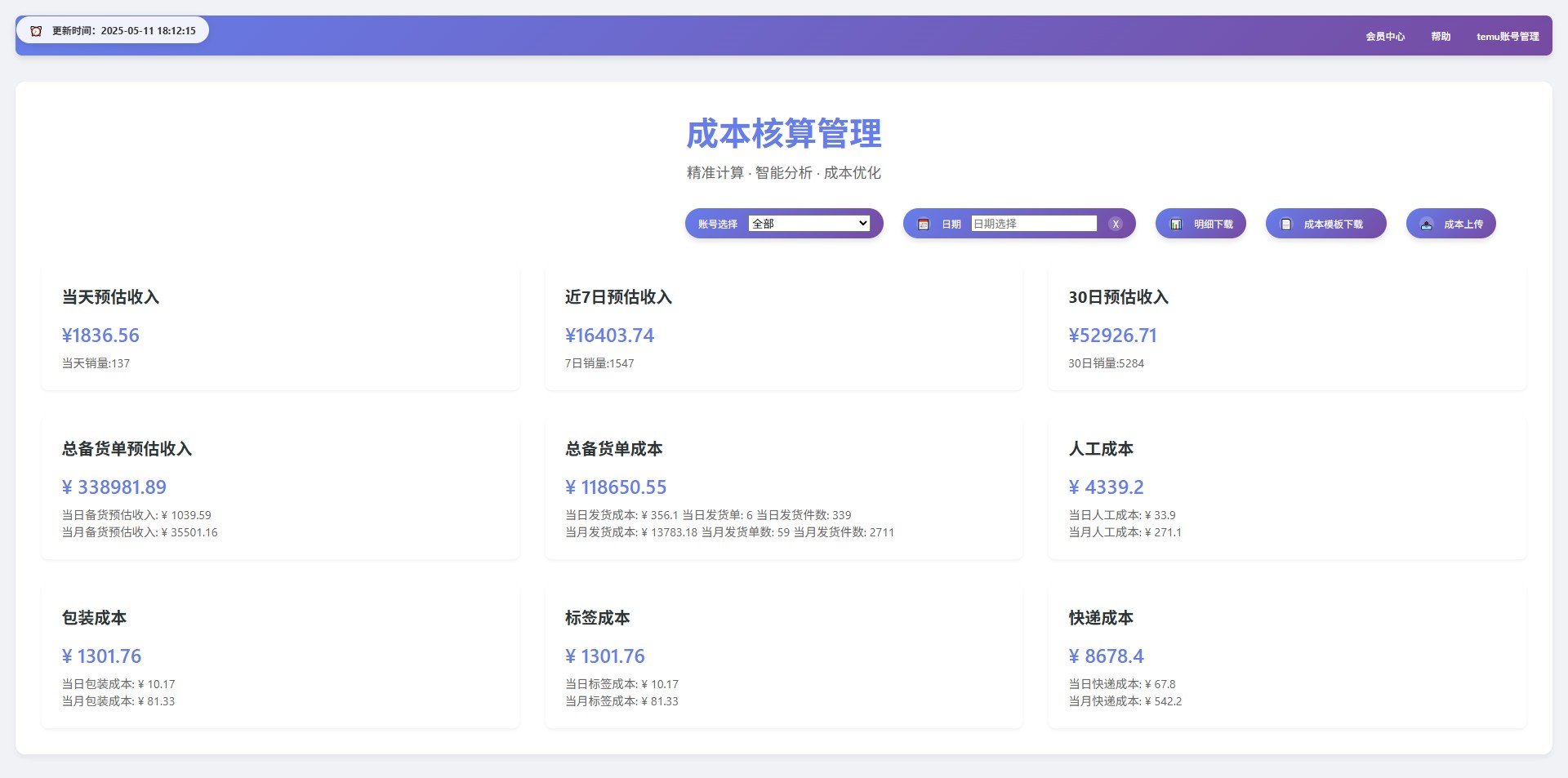This screenshot has height=778, width=1568.
Task: Click the document icon on 成本模板下载 button
Action: point(1286,223)
